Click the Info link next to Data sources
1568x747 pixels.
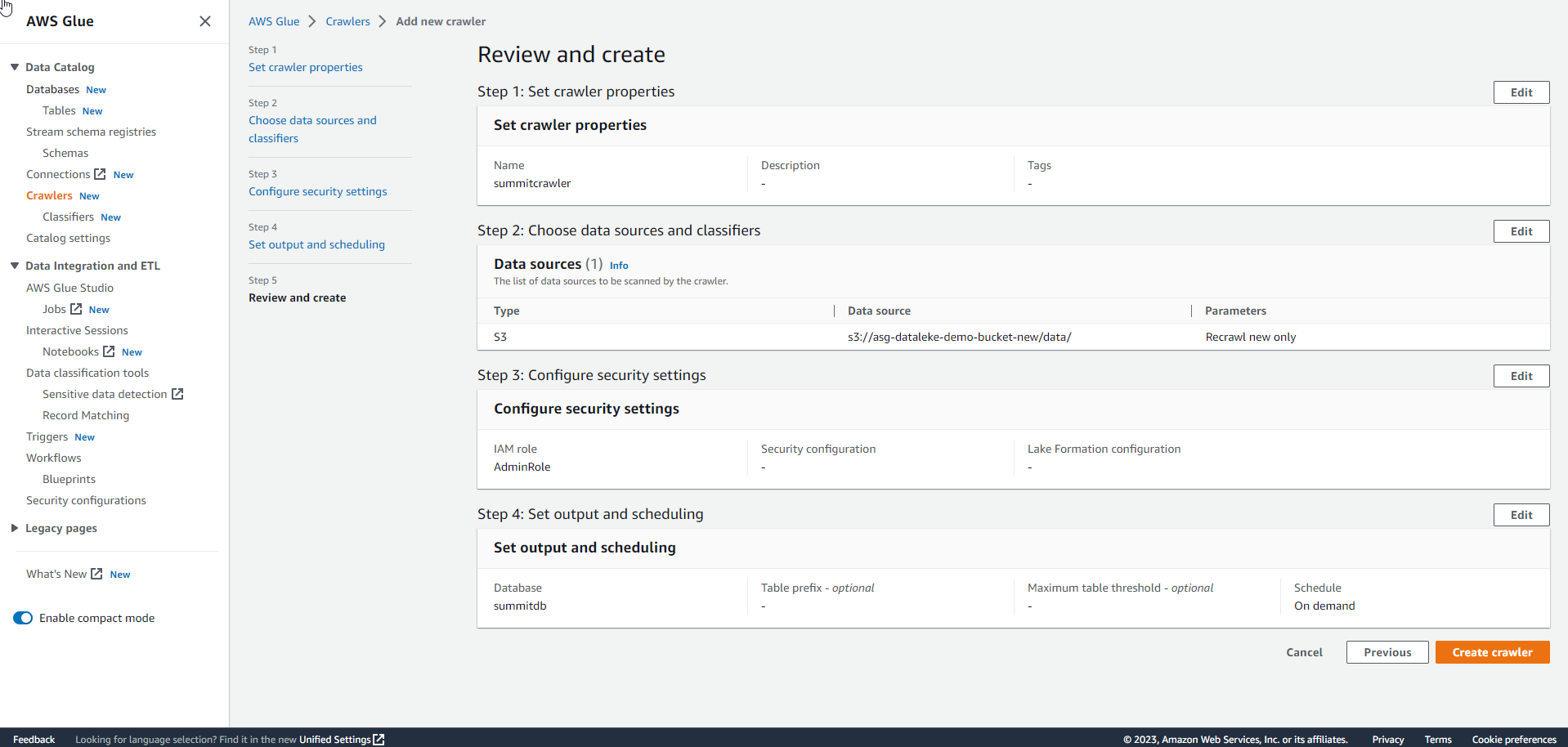pyautogui.click(x=619, y=266)
